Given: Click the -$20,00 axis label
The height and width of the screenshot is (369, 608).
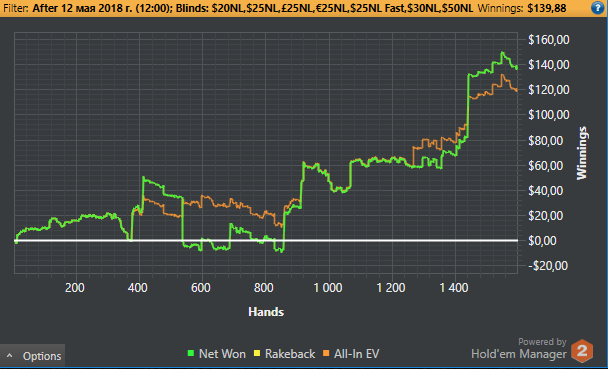Looking at the screenshot, I should point(548,266).
